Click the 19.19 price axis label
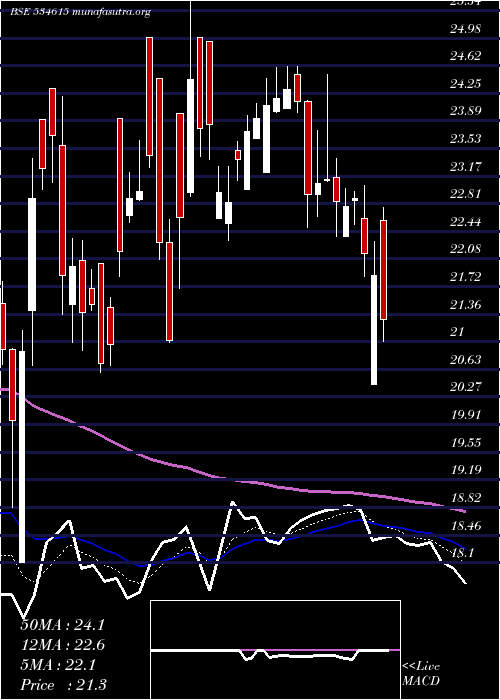The image size is (500, 700). (465, 469)
